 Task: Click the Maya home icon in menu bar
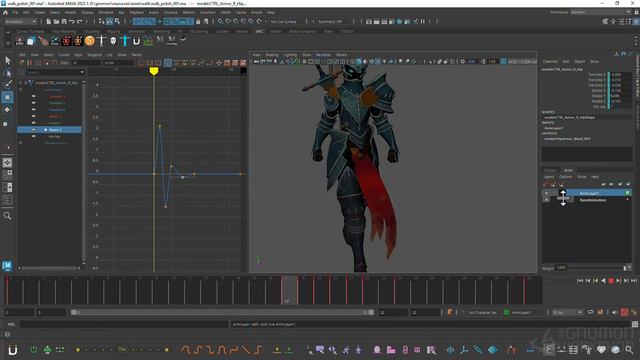click(5, 13)
